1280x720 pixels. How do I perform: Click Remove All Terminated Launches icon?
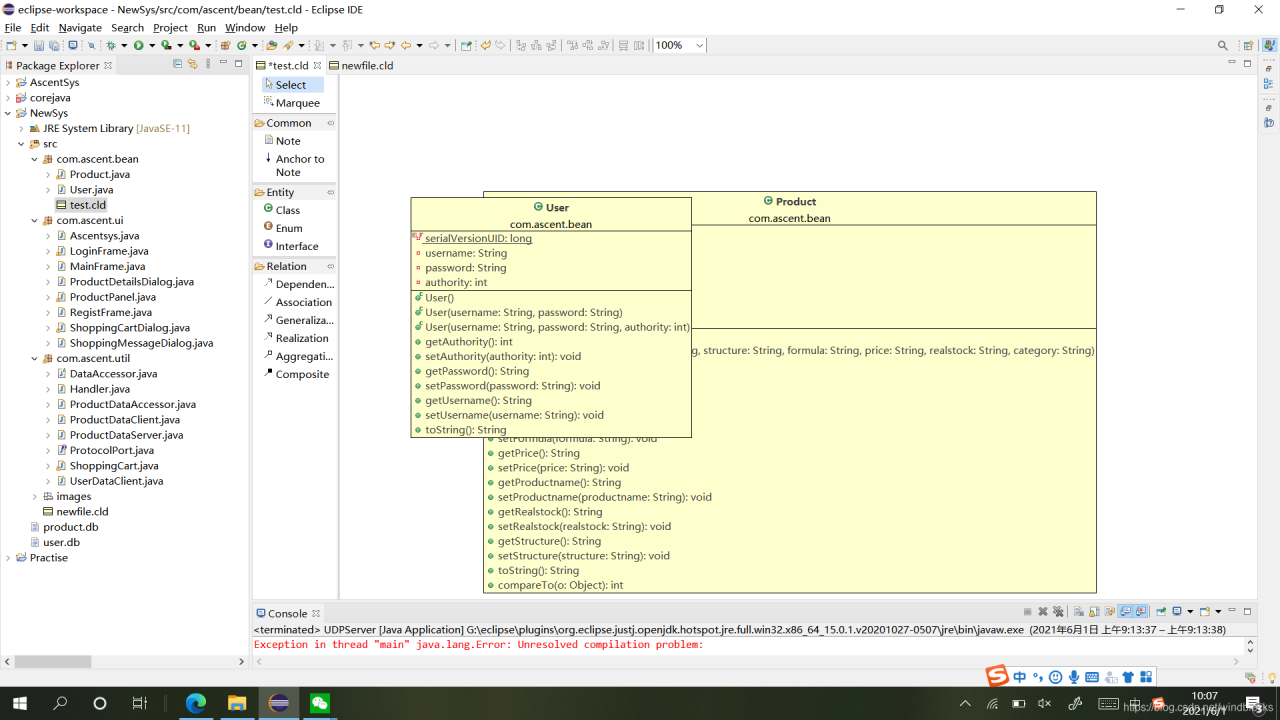pos(1058,612)
